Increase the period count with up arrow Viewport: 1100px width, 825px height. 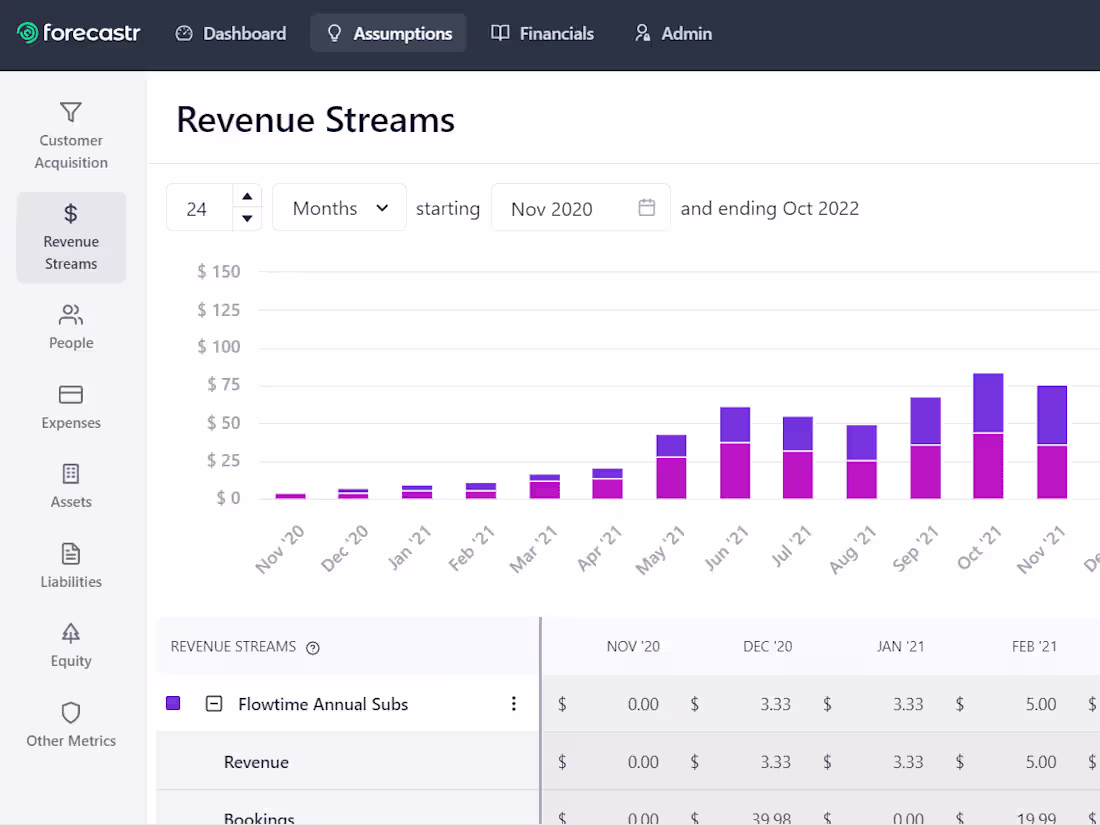(247, 196)
